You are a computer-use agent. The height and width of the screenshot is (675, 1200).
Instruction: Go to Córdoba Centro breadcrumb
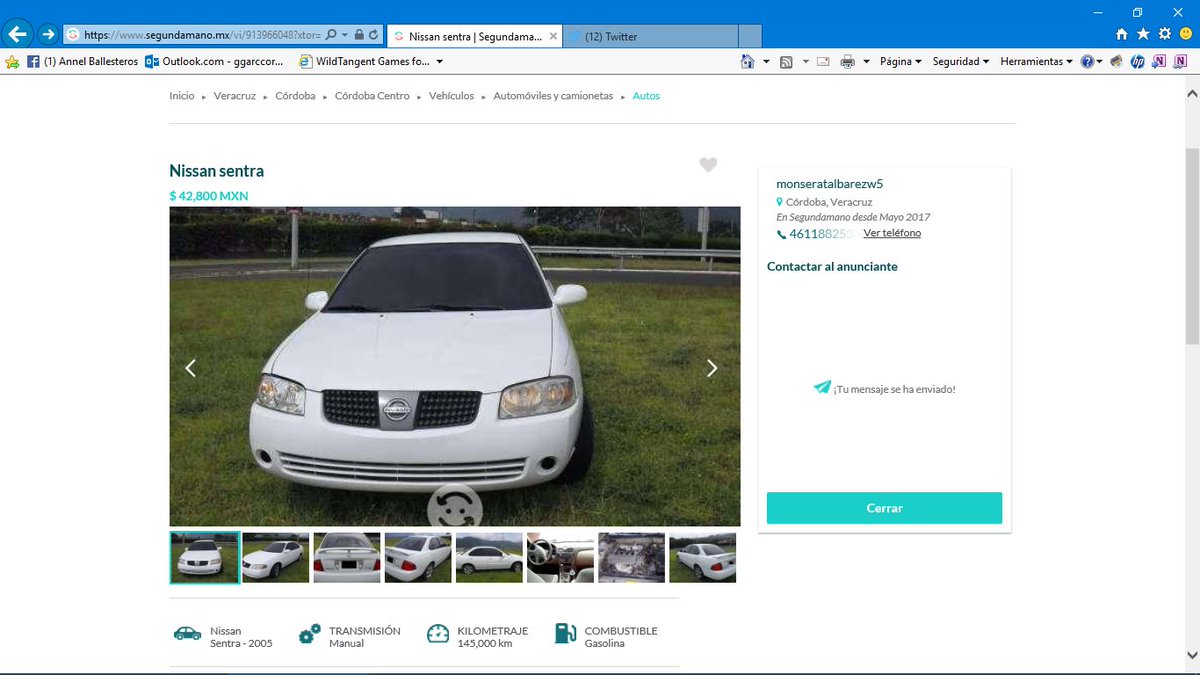(x=372, y=96)
